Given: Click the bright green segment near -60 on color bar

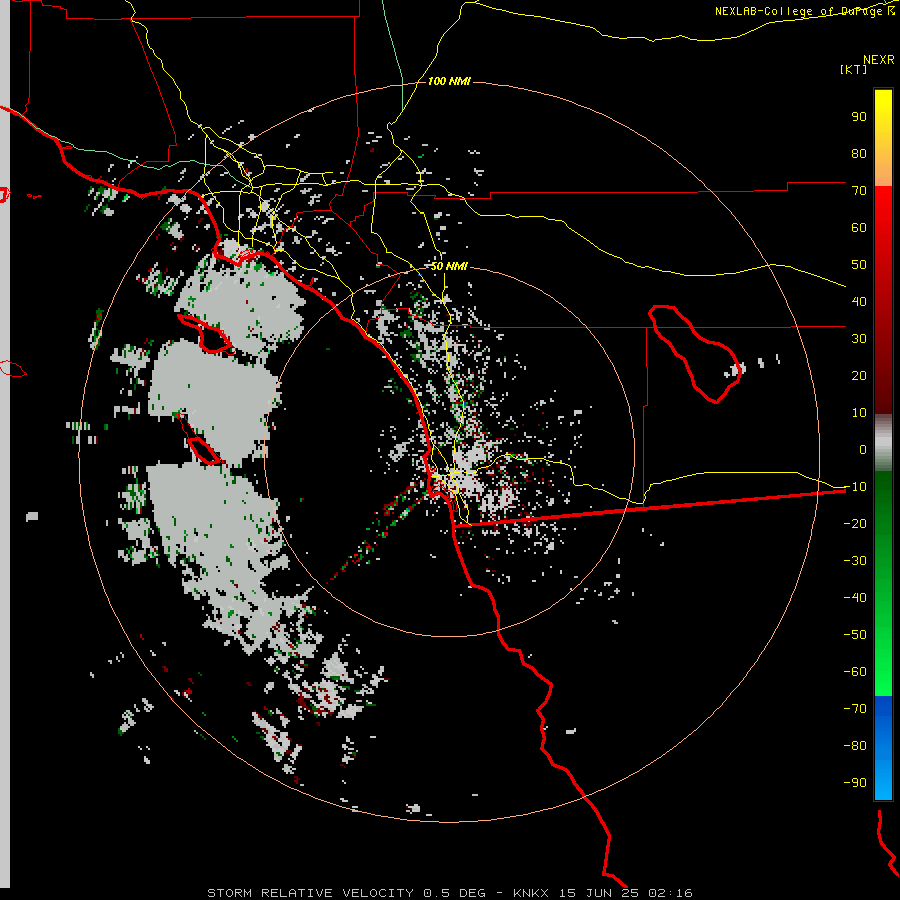Looking at the screenshot, I should point(883,677).
